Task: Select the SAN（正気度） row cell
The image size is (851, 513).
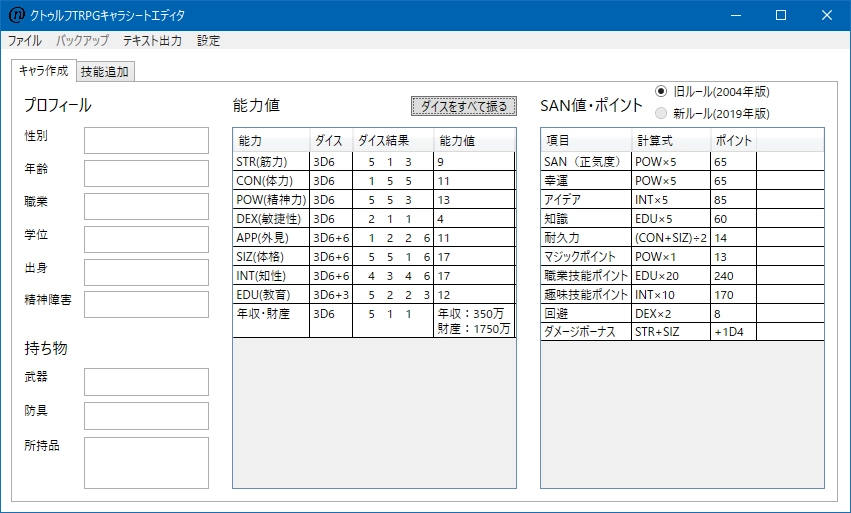Action: (x=586, y=162)
